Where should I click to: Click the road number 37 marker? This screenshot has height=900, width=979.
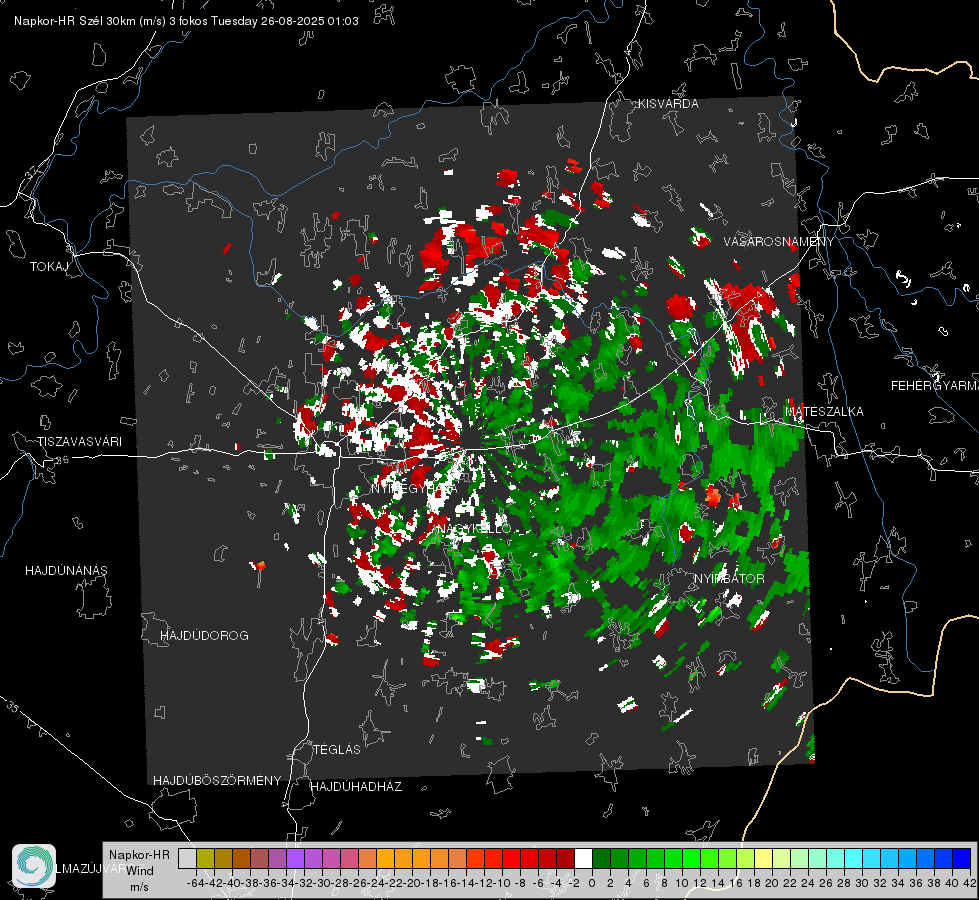(x=32, y=171)
